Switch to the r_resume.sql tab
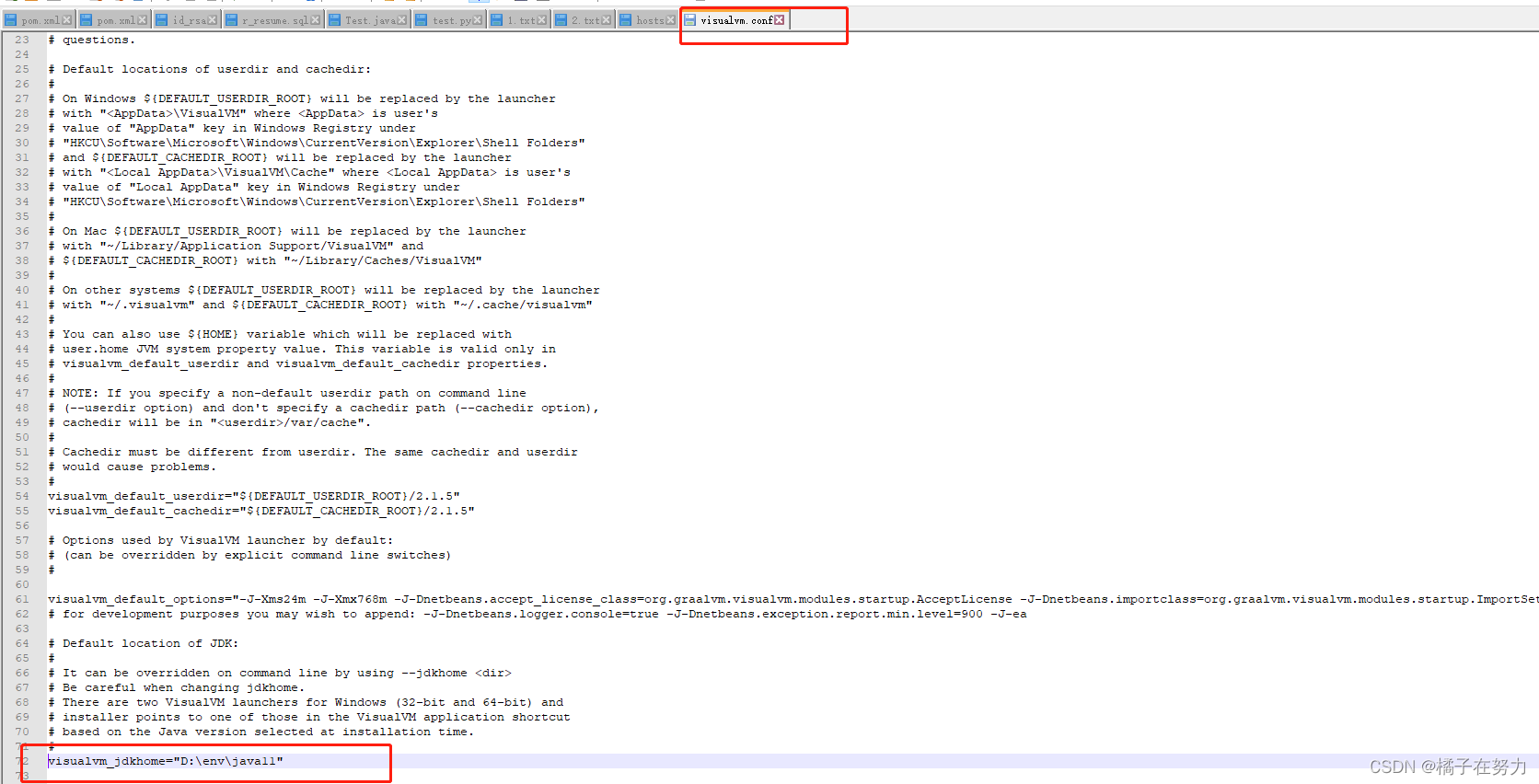The width and height of the screenshot is (1539, 784). (273, 20)
